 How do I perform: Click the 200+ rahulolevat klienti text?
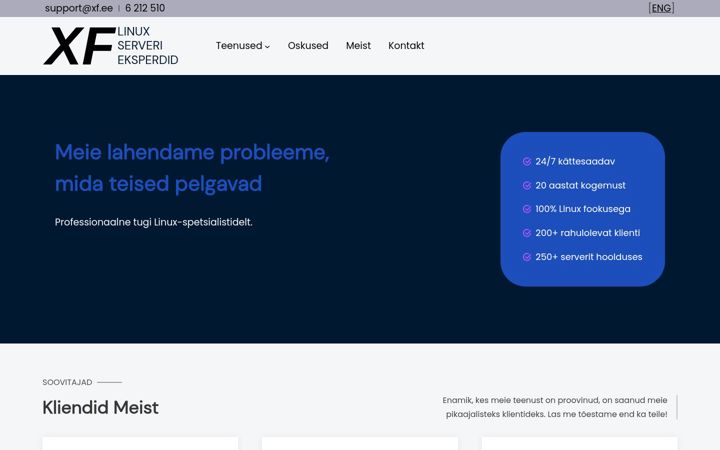(588, 233)
